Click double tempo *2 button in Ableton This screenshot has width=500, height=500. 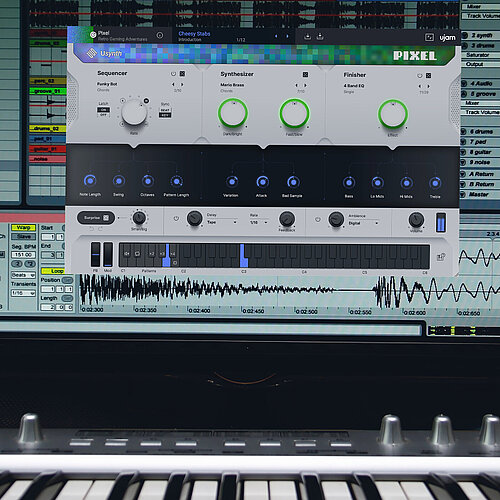click(30, 264)
